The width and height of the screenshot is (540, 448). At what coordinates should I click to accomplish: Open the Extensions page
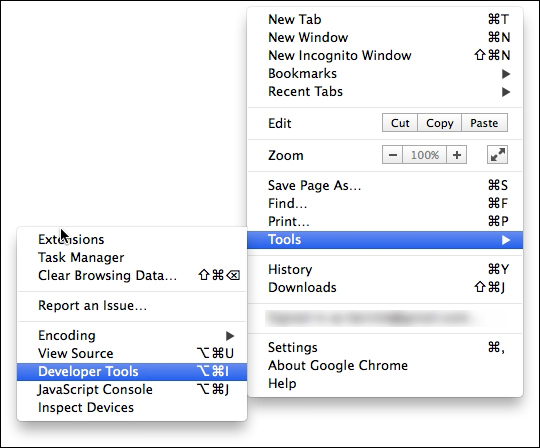132,239
